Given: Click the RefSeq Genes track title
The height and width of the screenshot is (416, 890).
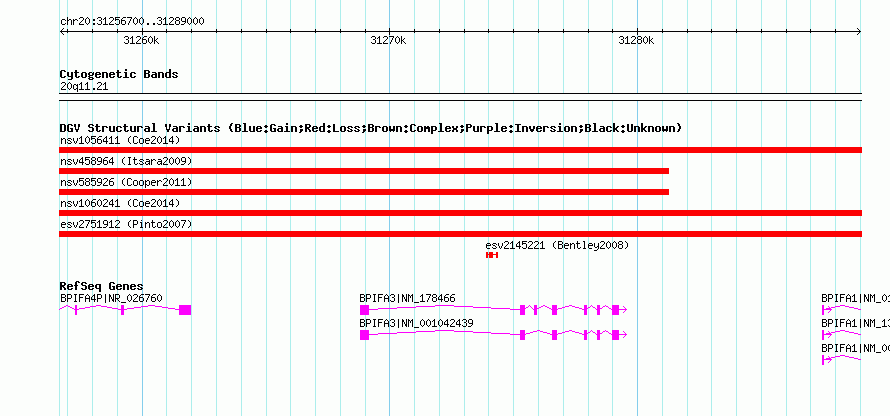Looking at the screenshot, I should pos(101,287).
